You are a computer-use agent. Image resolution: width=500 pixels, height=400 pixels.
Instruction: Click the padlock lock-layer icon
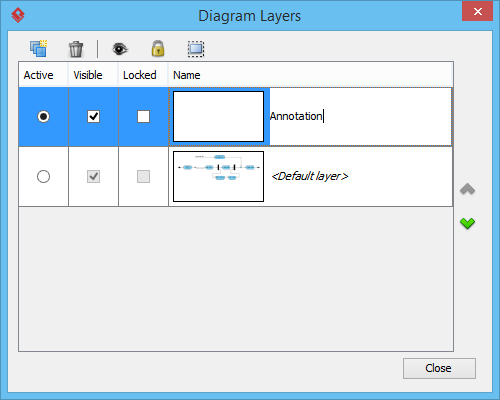(158, 49)
